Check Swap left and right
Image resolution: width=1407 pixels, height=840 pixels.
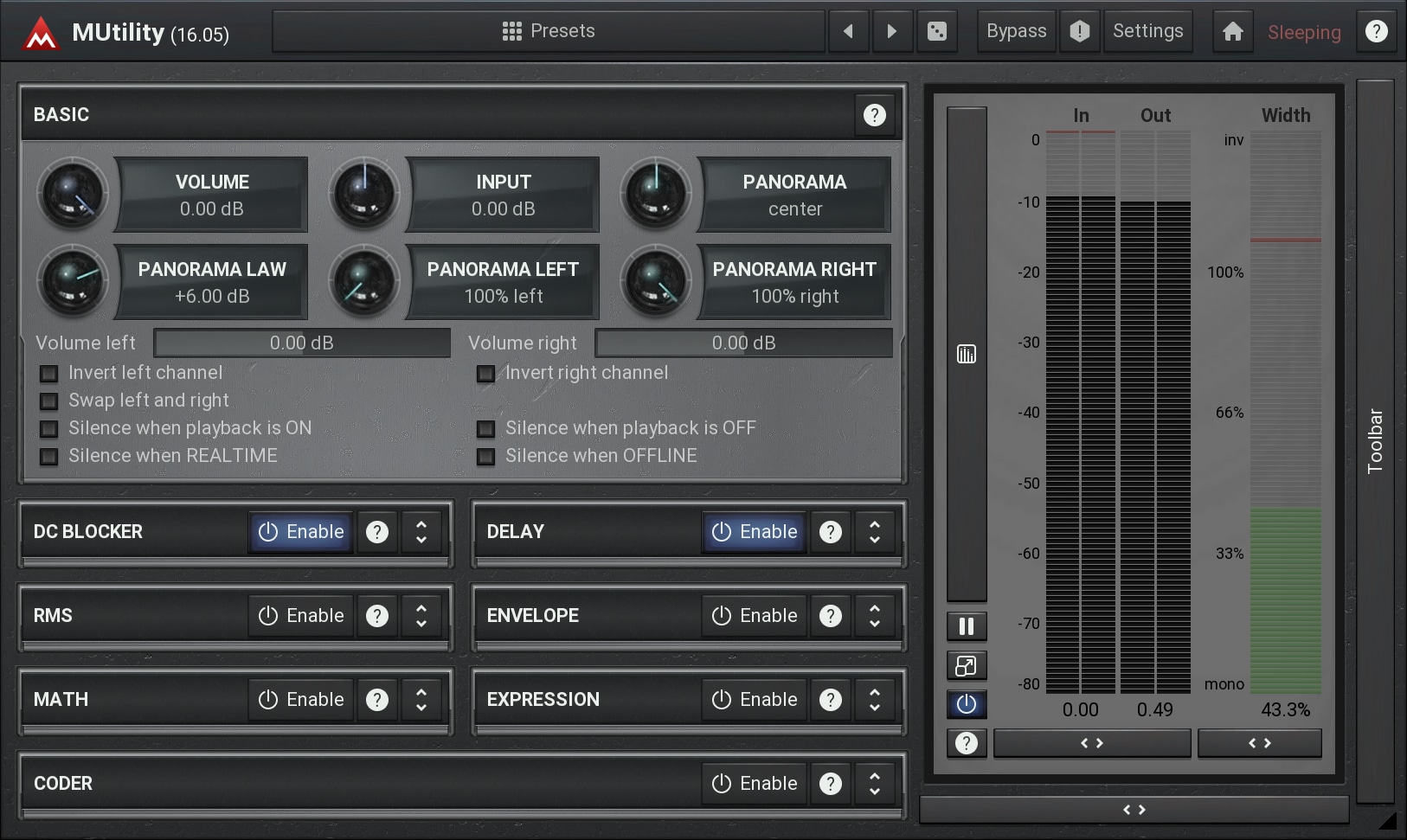point(49,401)
